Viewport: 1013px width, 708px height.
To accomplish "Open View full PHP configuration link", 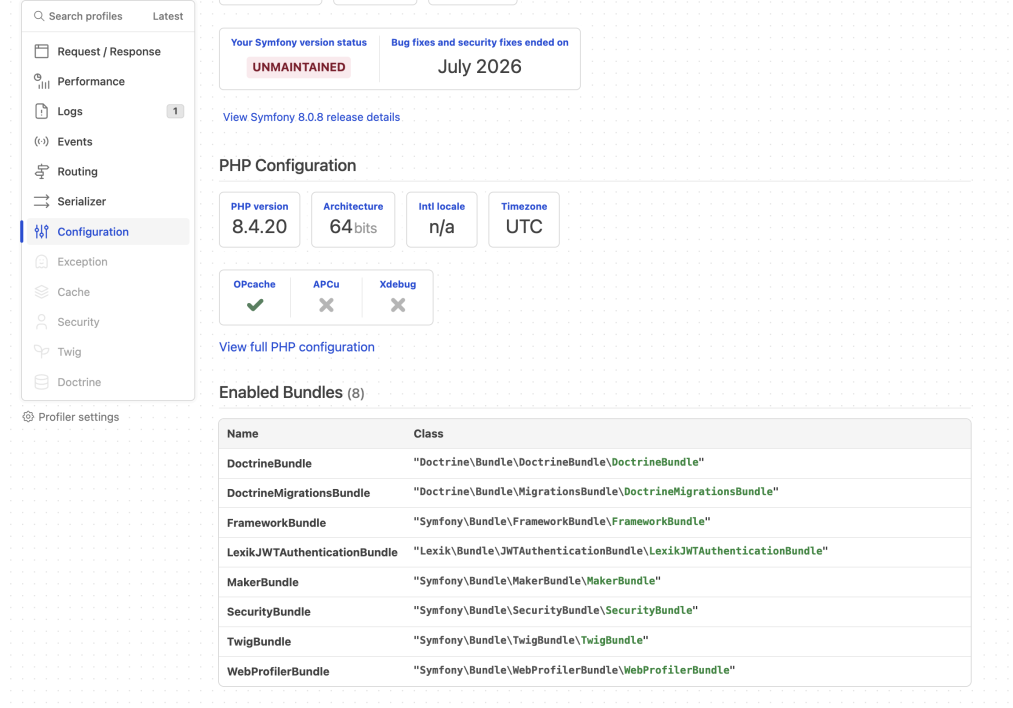I will click(x=297, y=347).
